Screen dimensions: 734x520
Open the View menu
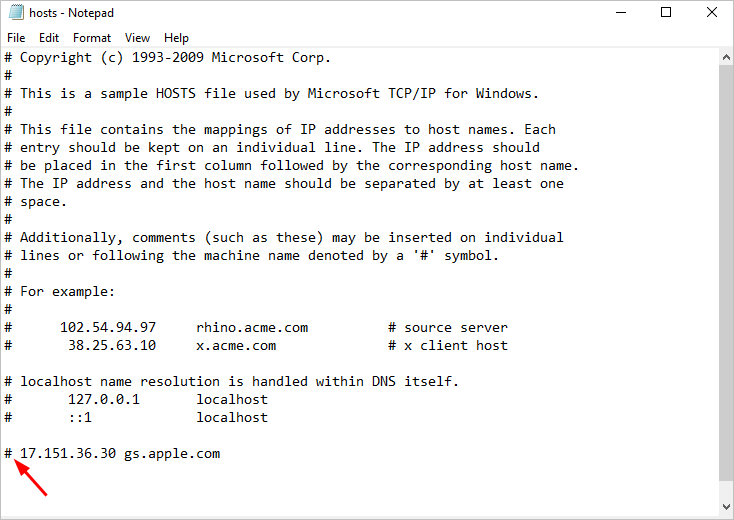(x=137, y=38)
